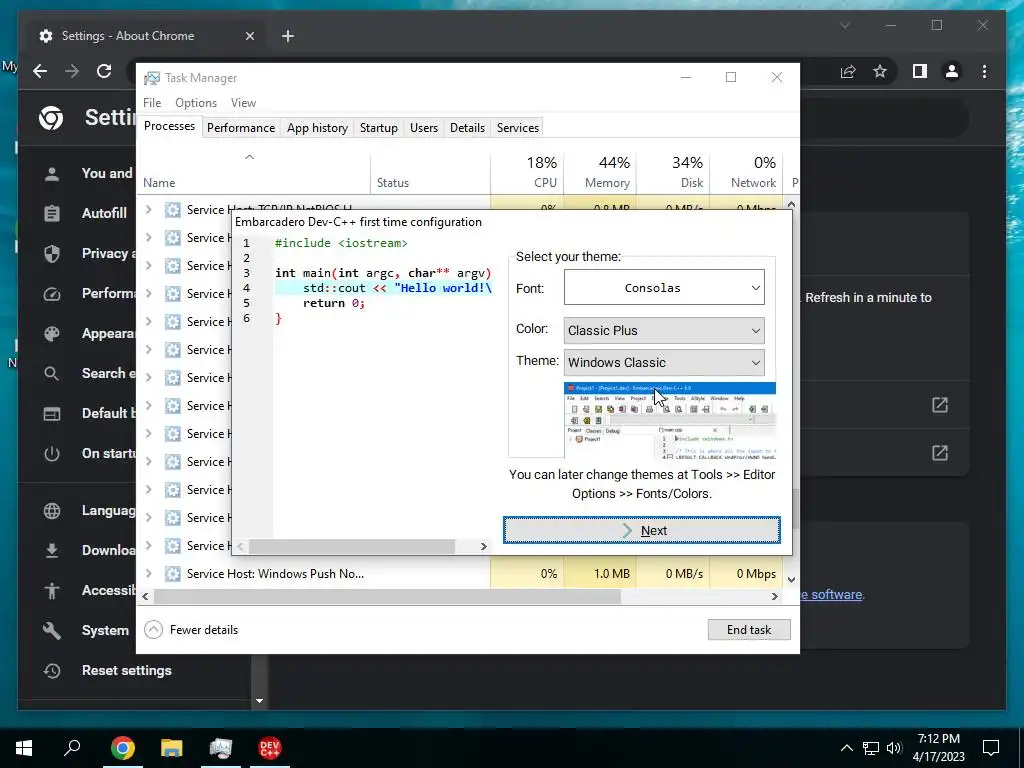Image resolution: width=1024 pixels, height=768 pixels.
Task: Open a new Chrome tab
Action: [x=288, y=36]
